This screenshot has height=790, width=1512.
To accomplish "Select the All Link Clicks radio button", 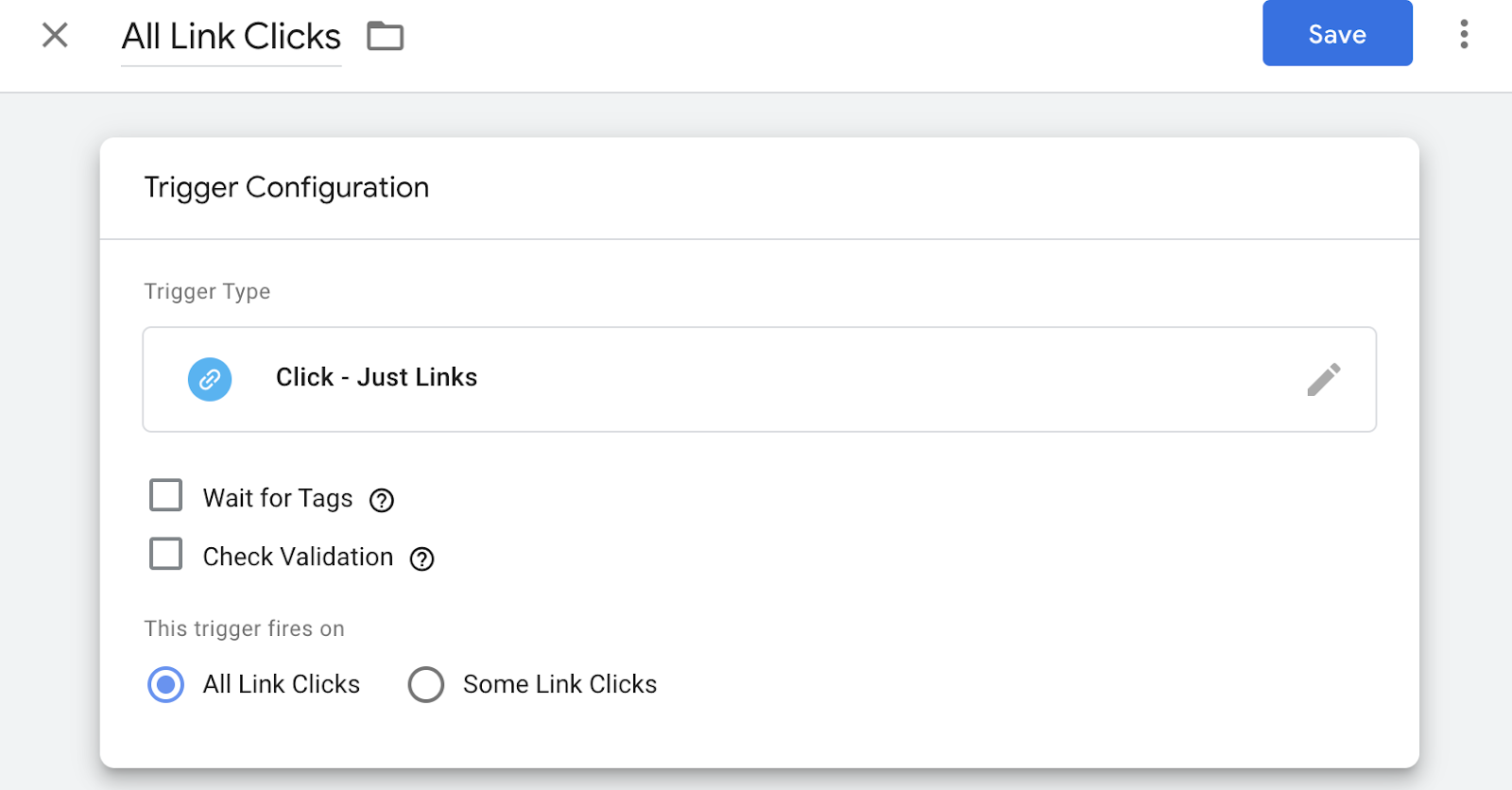I will tap(166, 684).
